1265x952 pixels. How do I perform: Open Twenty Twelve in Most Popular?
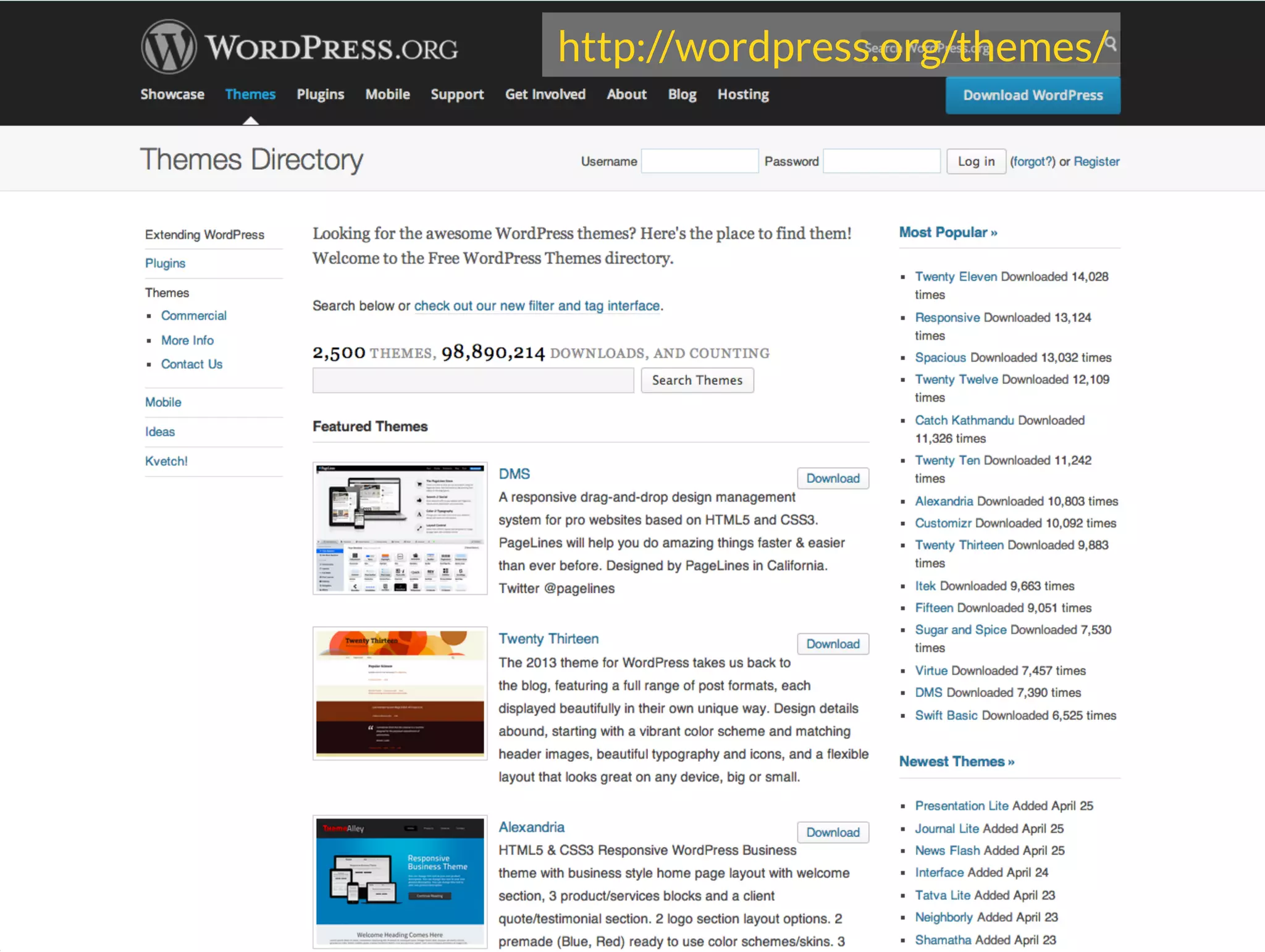pyautogui.click(x=956, y=379)
